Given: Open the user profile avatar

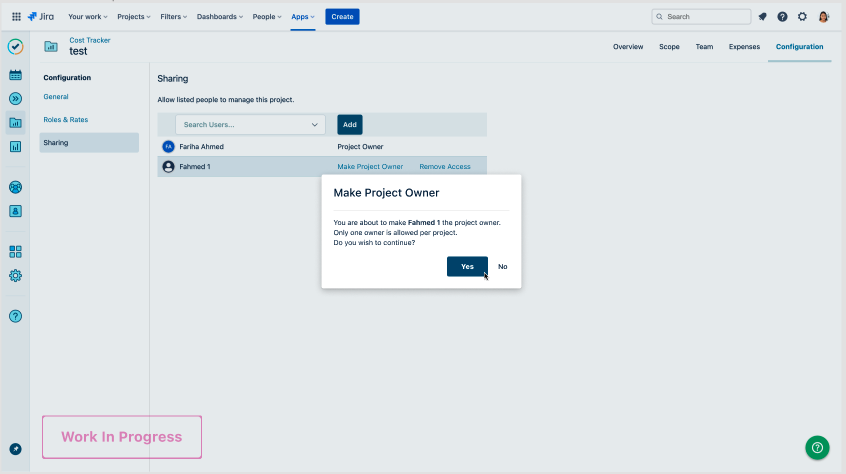Looking at the screenshot, I should click(824, 17).
